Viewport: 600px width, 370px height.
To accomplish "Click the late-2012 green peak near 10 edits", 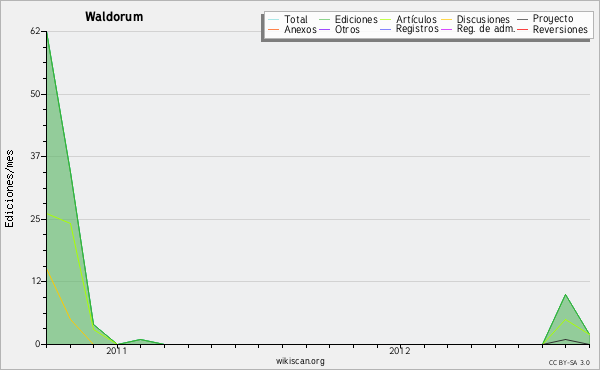I will coord(566,294).
